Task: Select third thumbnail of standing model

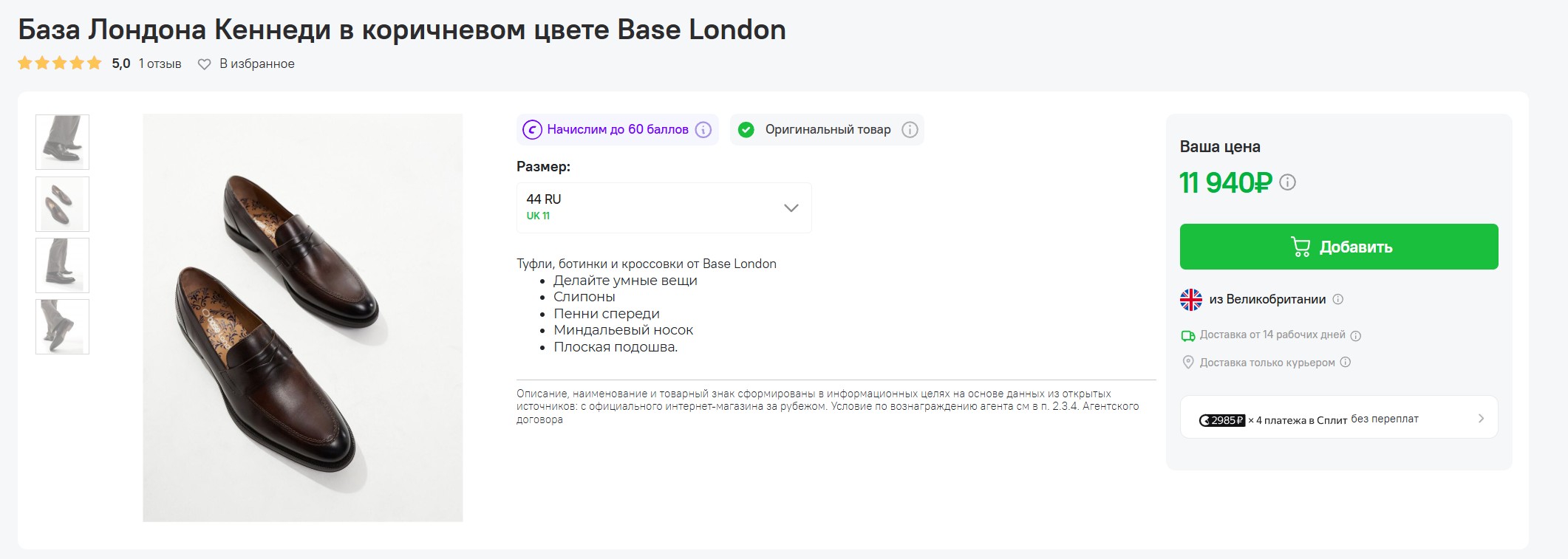Action: 62,265
